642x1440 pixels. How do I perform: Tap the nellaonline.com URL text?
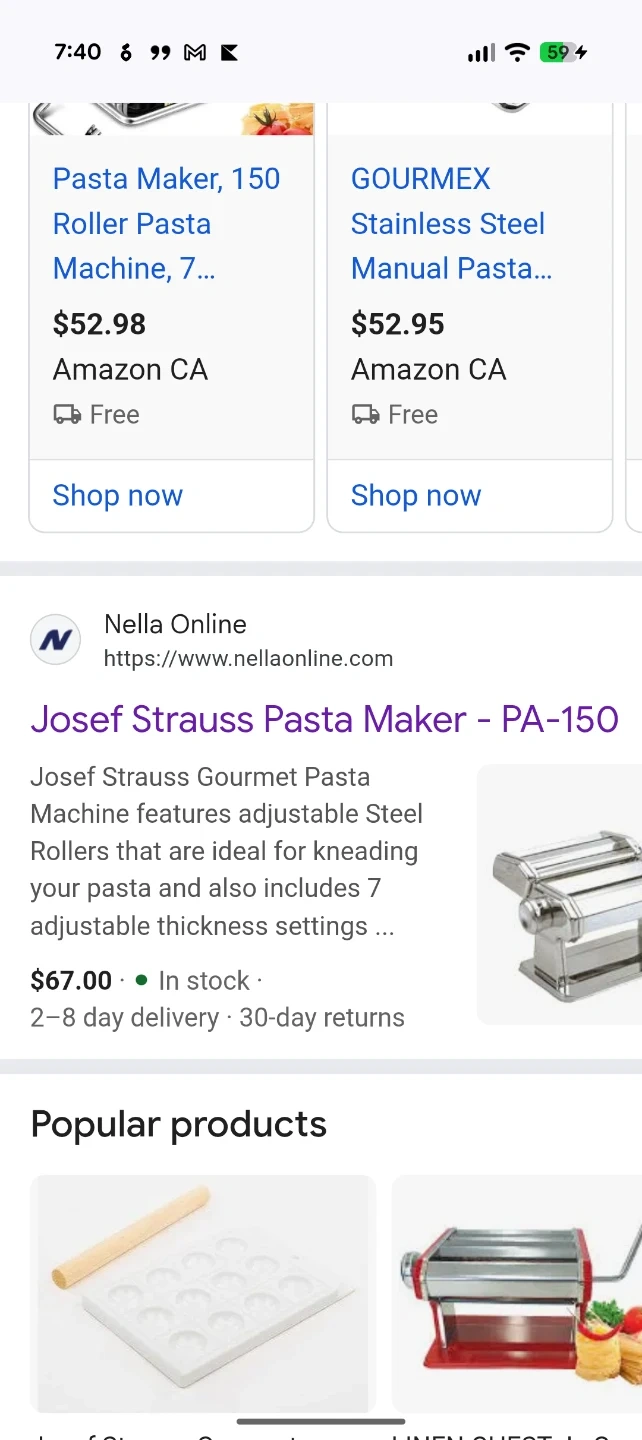tap(248, 659)
